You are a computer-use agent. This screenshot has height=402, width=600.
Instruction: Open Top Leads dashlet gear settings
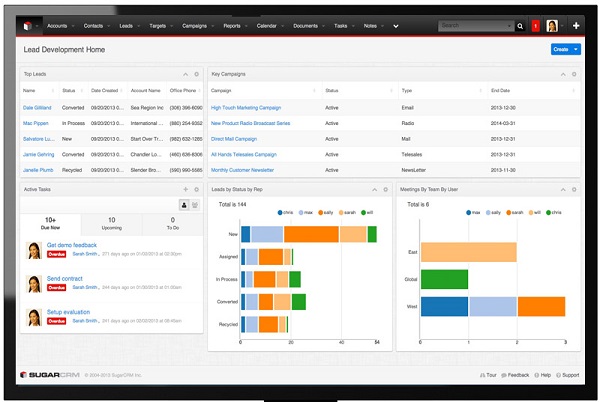pyautogui.click(x=196, y=74)
